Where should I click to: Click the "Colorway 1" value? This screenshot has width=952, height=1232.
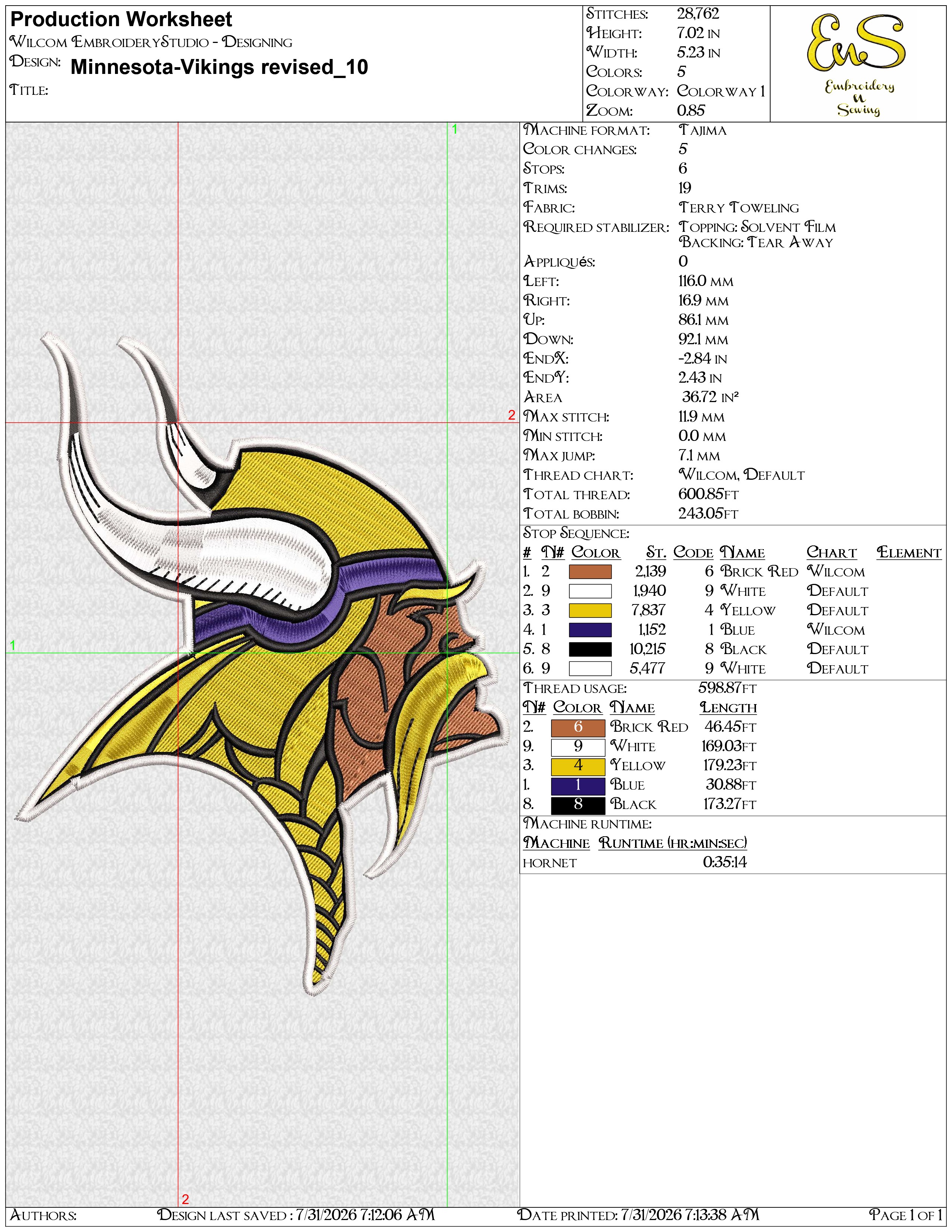[x=721, y=91]
